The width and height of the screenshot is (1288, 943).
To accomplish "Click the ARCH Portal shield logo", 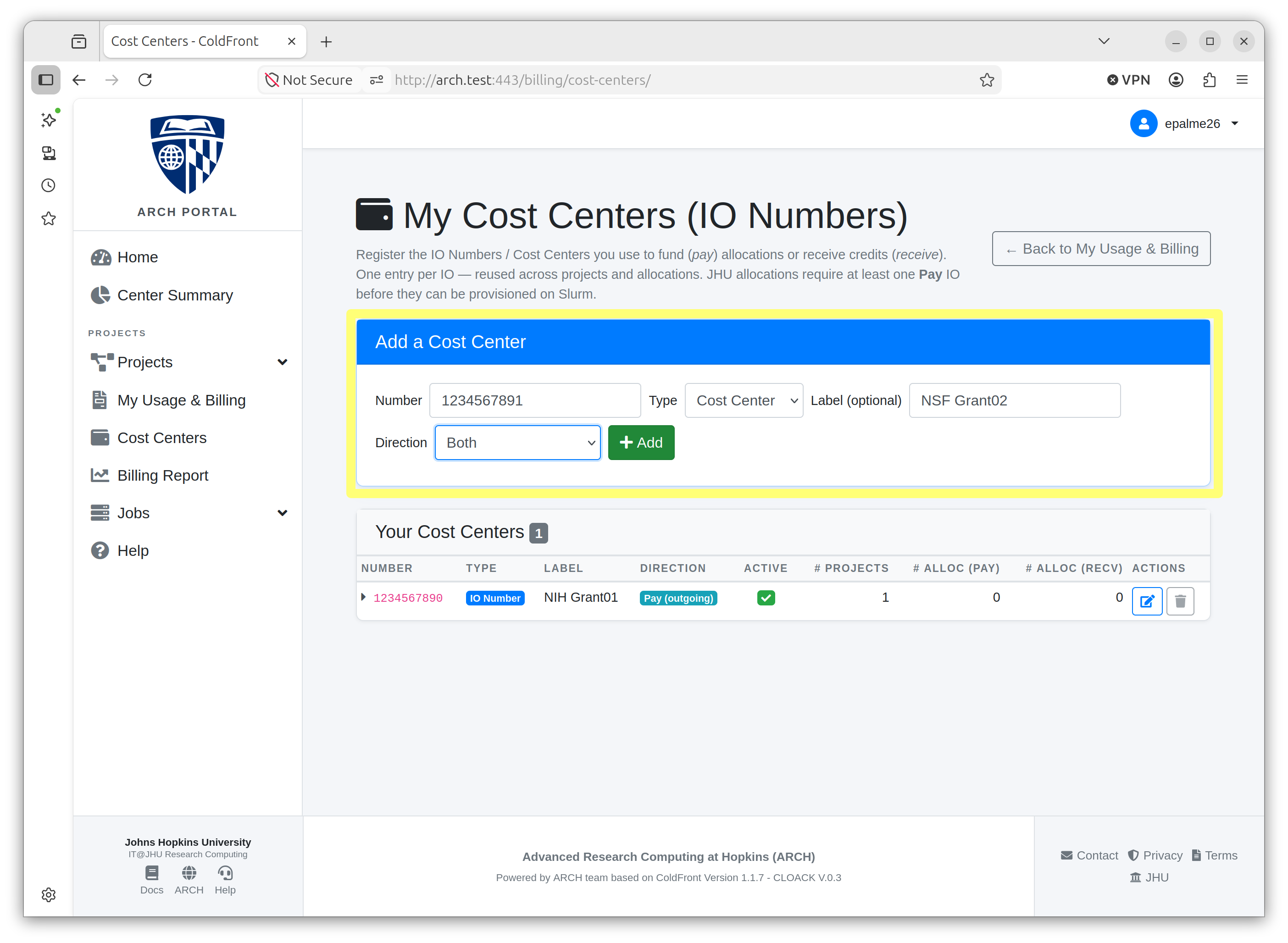I will coord(187,155).
